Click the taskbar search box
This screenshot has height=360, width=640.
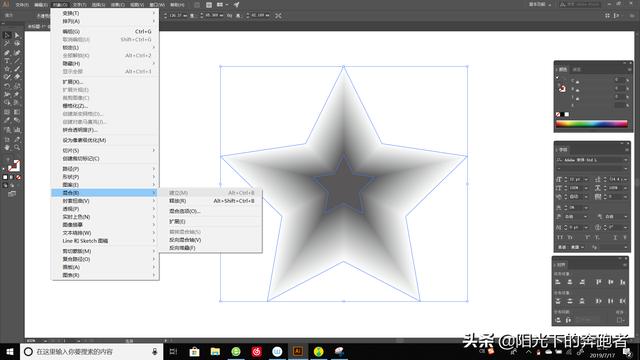click(x=91, y=351)
